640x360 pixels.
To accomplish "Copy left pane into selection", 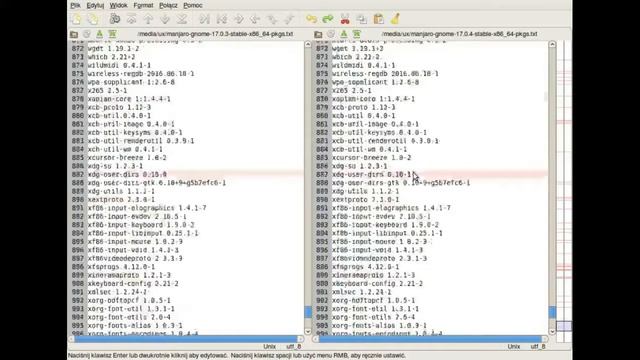I will tap(239, 19).
